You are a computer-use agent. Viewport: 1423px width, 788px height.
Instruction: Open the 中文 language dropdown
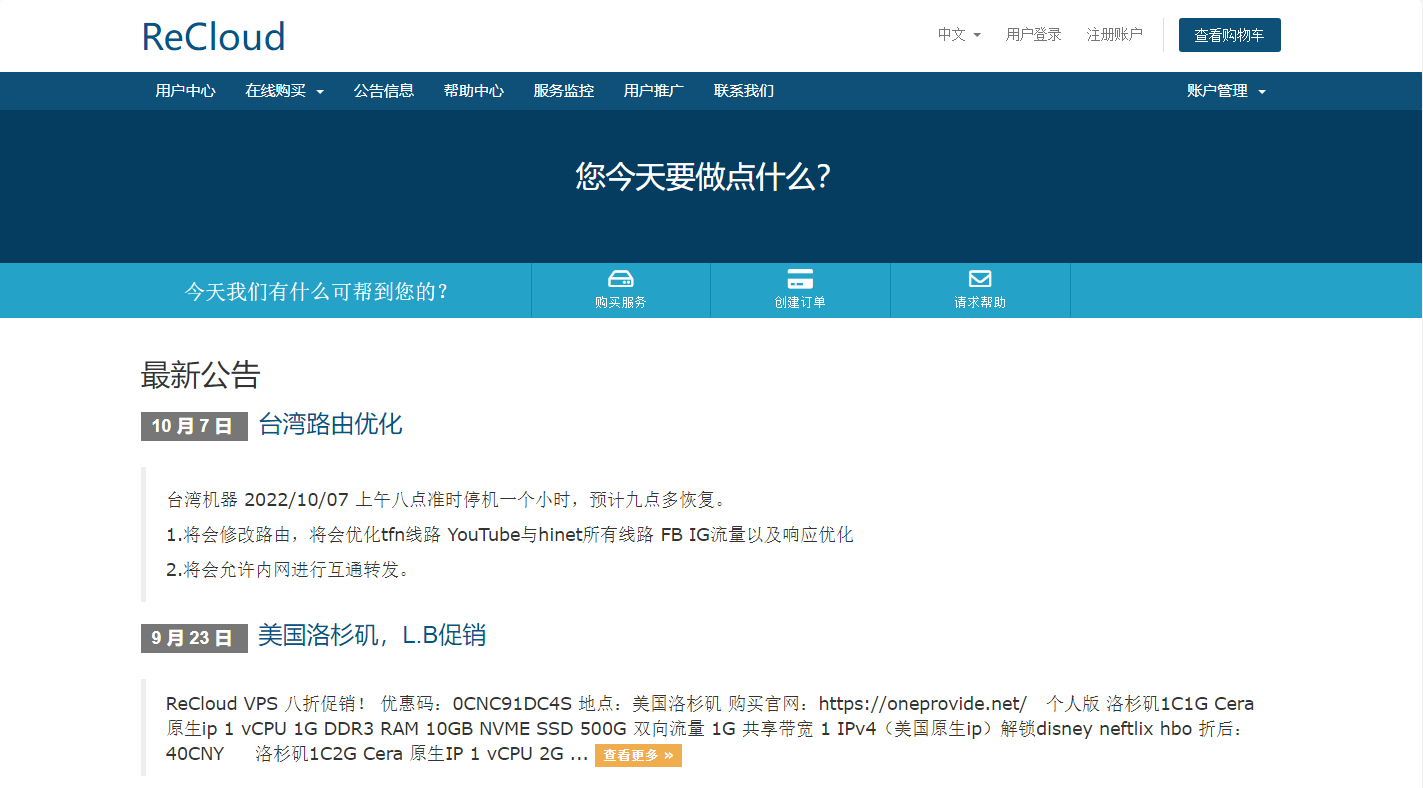pyautogui.click(x=958, y=34)
